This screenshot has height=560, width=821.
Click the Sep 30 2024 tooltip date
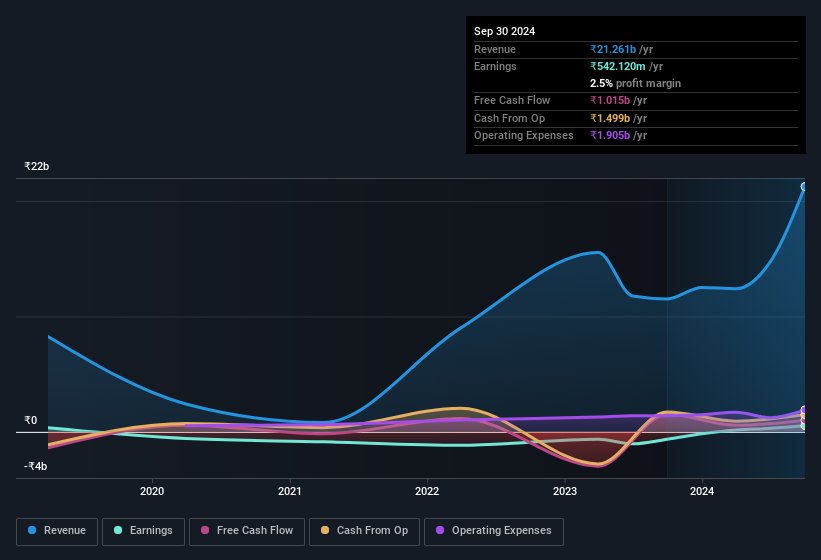[x=504, y=31]
